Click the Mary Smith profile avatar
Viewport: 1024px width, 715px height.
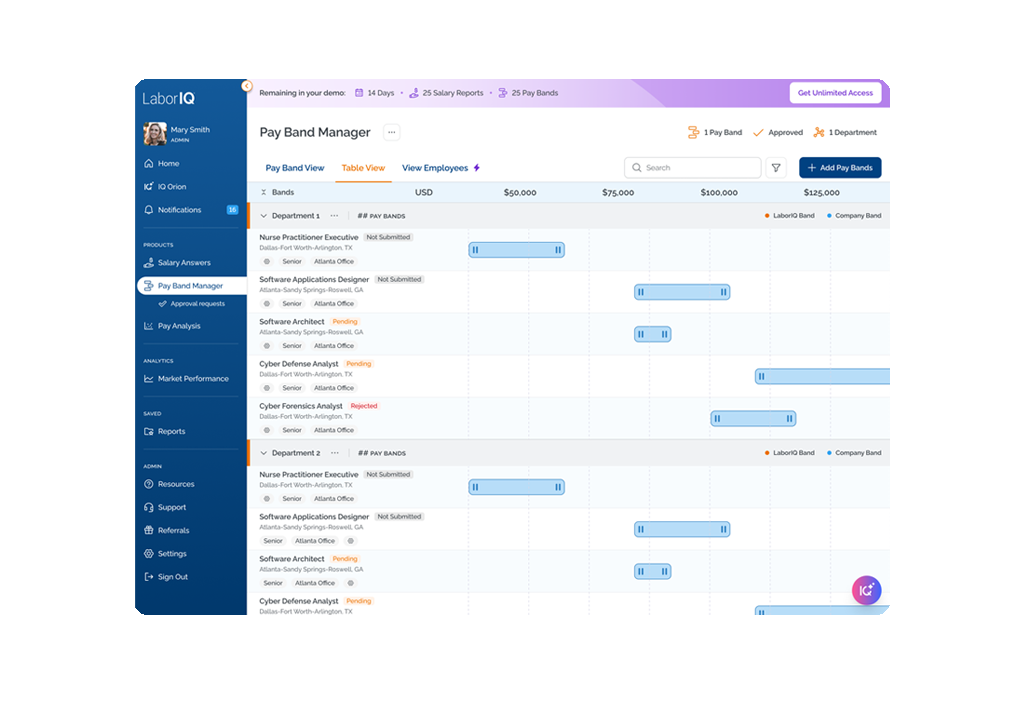tap(155, 134)
